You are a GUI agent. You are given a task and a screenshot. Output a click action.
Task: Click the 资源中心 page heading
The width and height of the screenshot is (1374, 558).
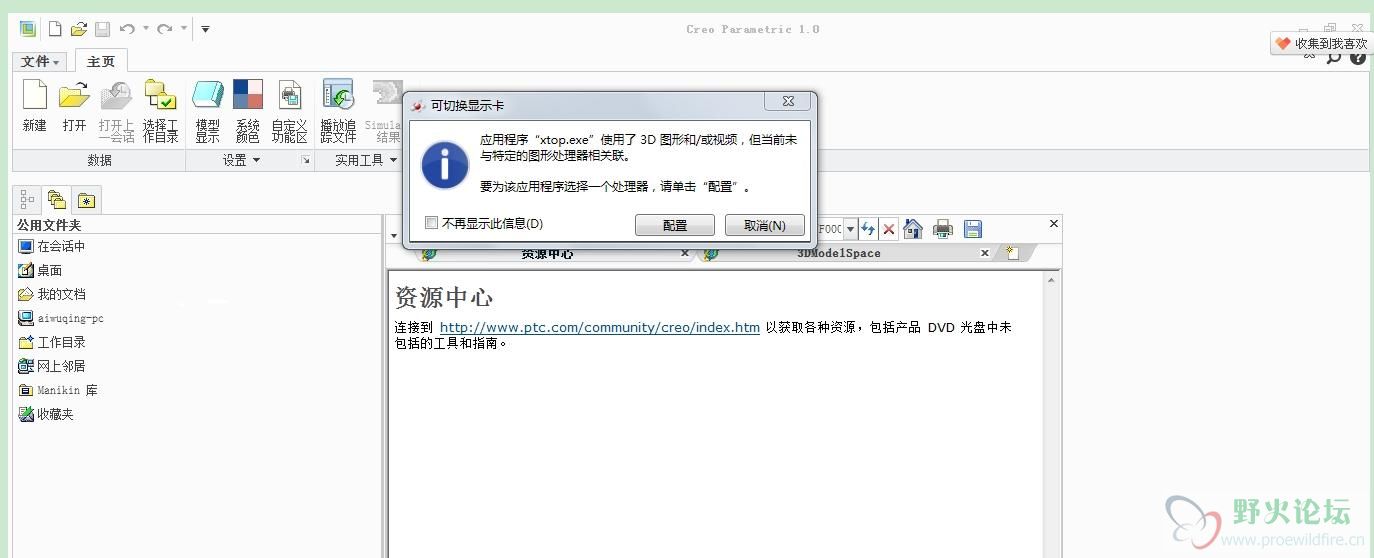point(444,297)
